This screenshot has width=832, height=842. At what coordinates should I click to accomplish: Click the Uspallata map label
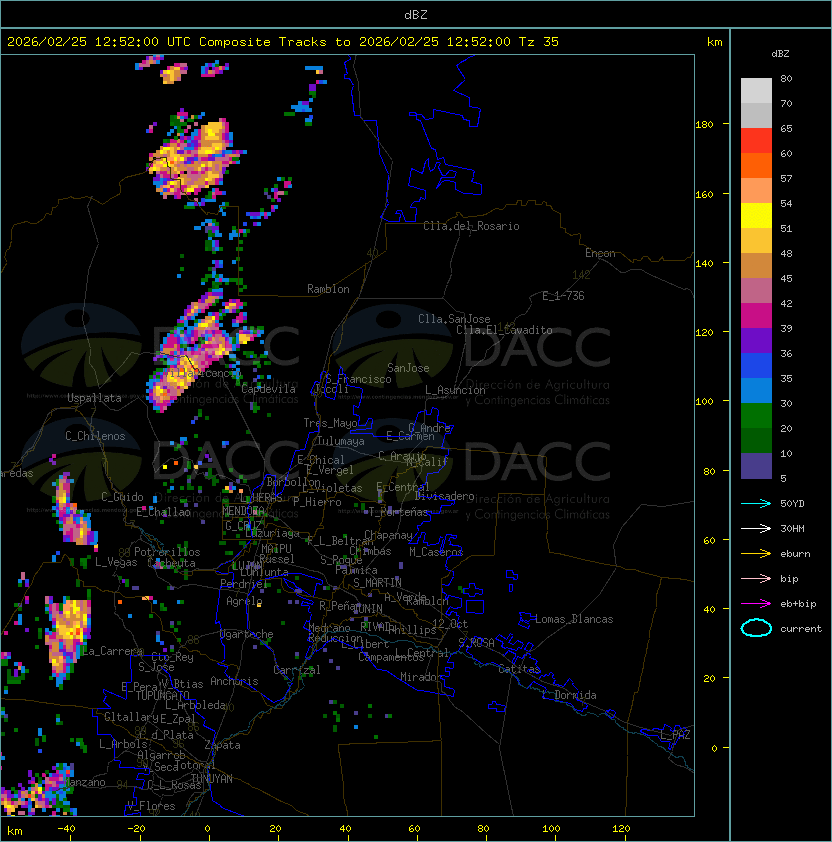pyautogui.click(x=94, y=398)
